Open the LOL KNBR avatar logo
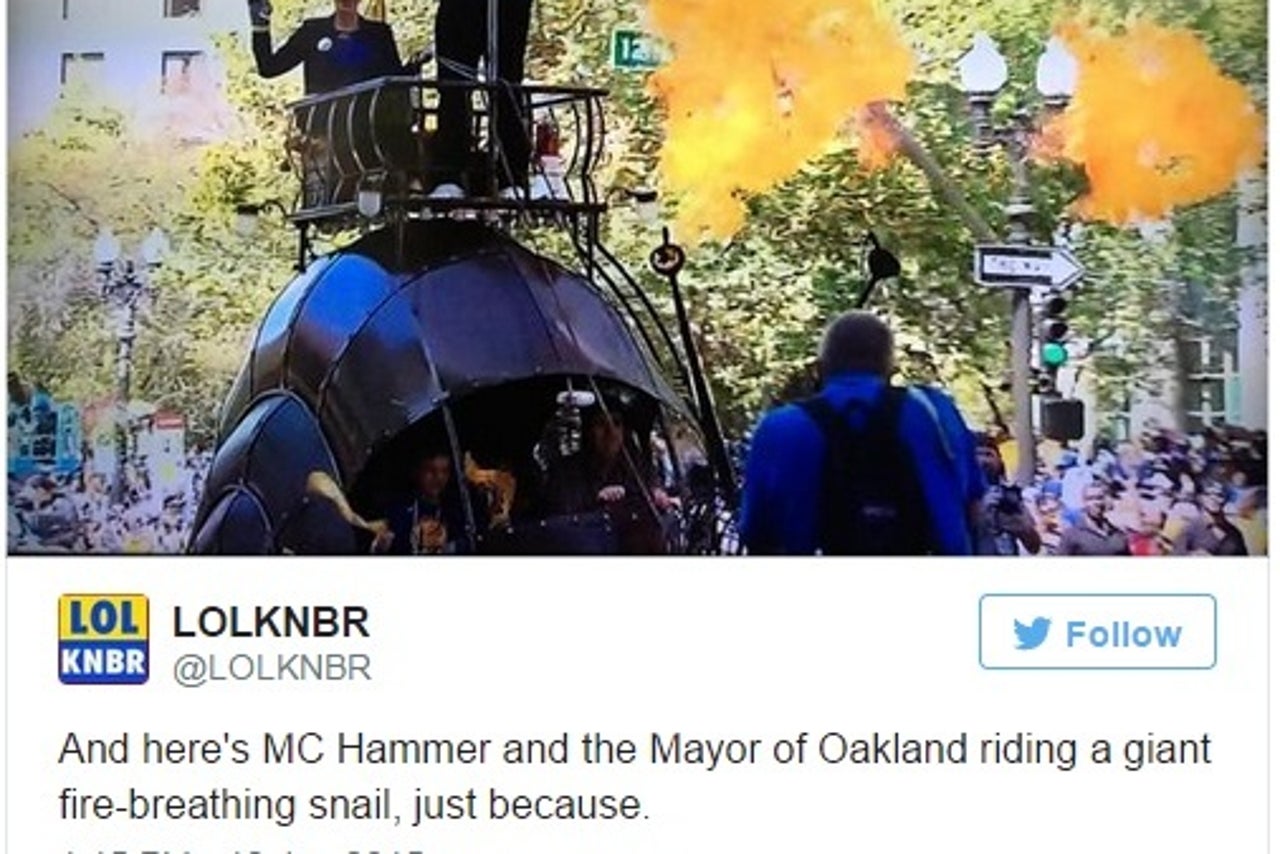 (103, 639)
